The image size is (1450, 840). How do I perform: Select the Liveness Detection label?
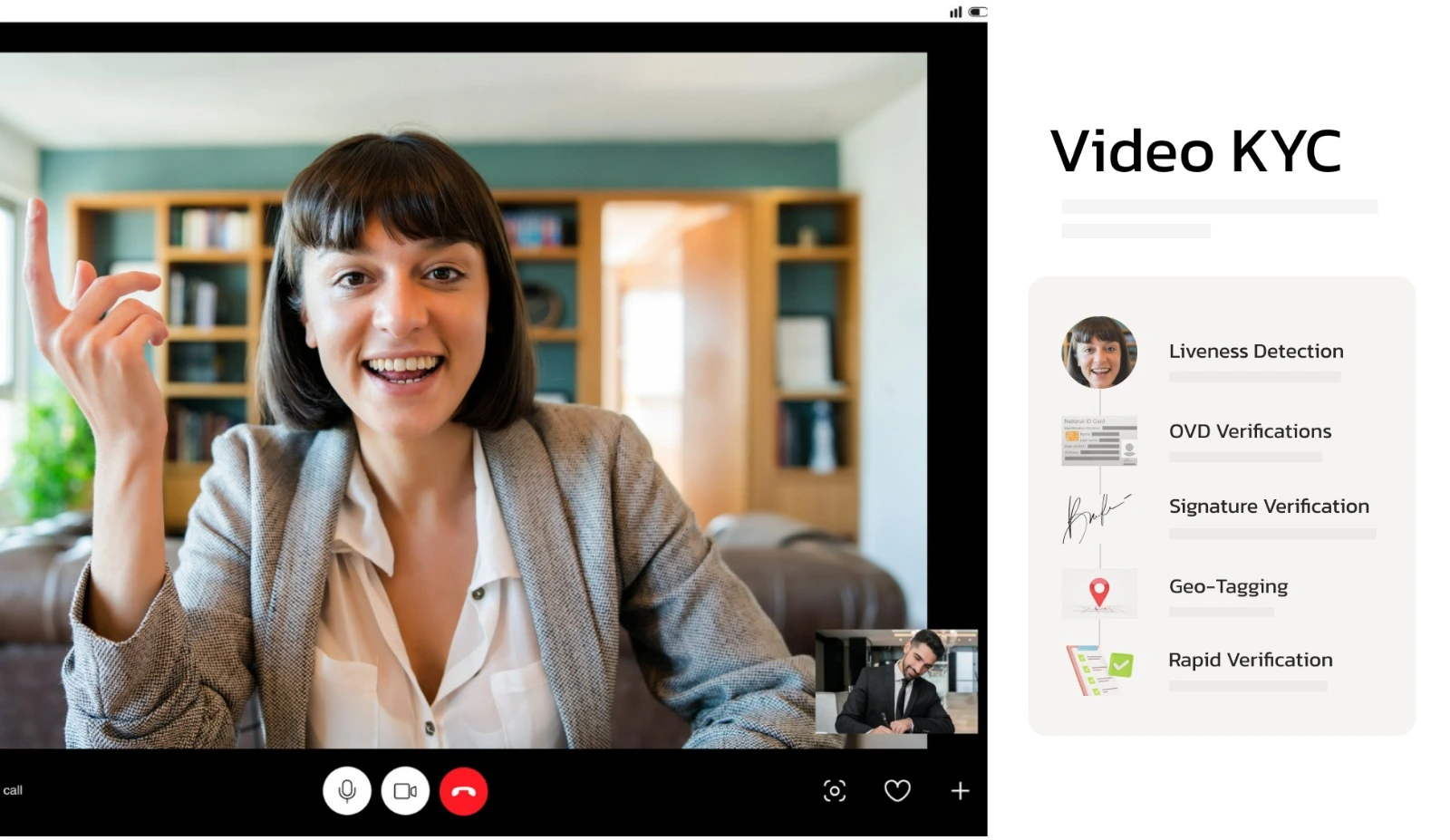(x=1255, y=352)
